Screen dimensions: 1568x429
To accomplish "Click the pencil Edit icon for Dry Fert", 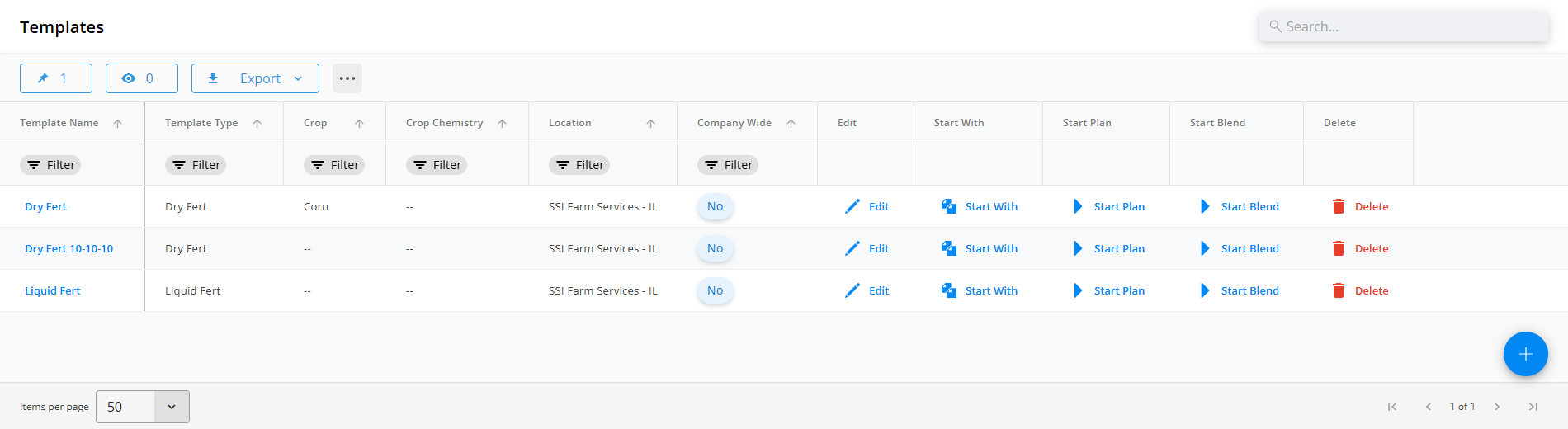I will pyautogui.click(x=852, y=206).
